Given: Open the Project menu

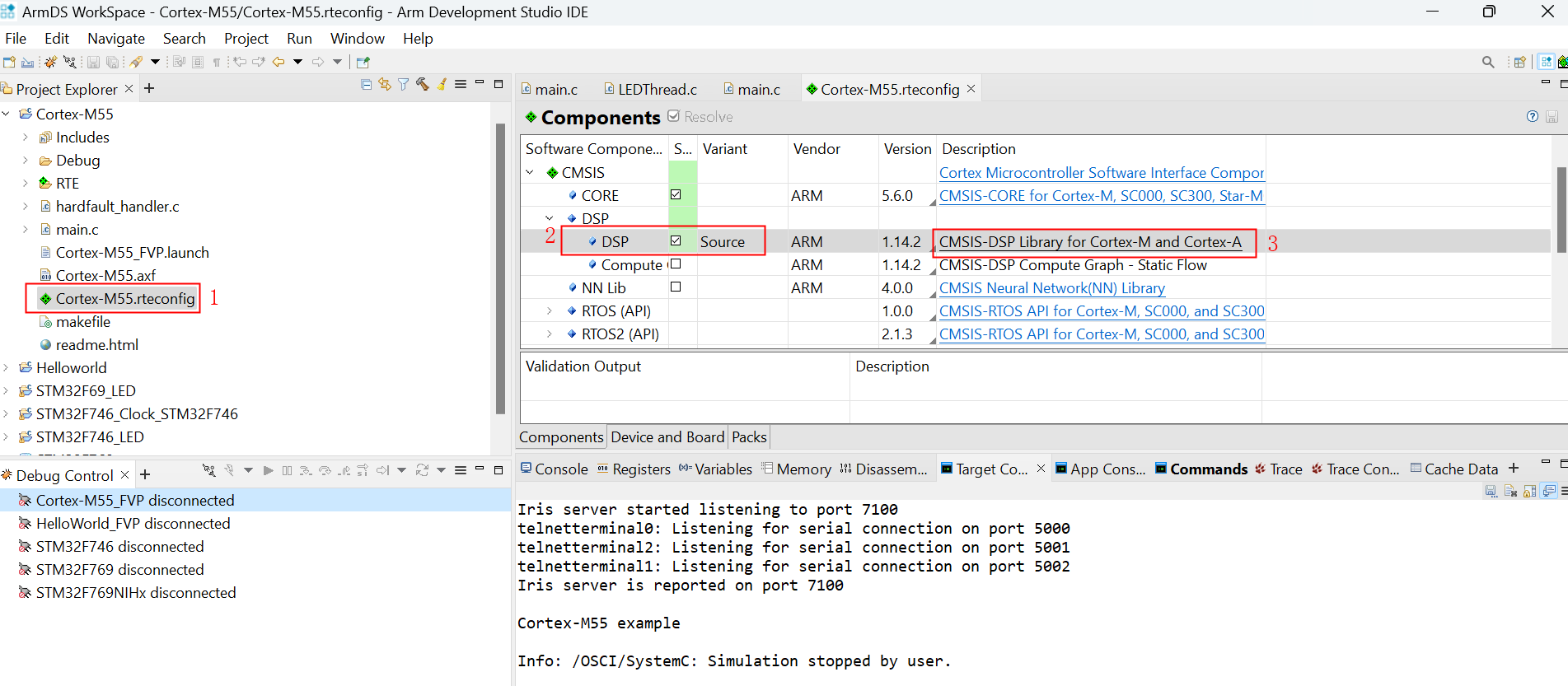Looking at the screenshot, I should (x=246, y=39).
